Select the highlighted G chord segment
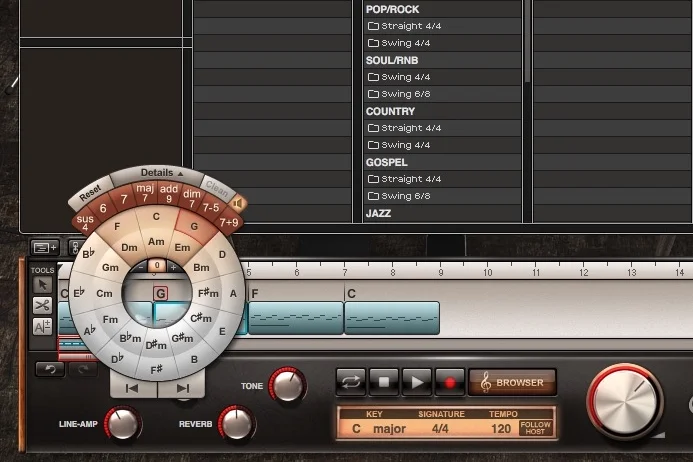Viewport: 693px width, 462px height. pyautogui.click(x=194, y=226)
